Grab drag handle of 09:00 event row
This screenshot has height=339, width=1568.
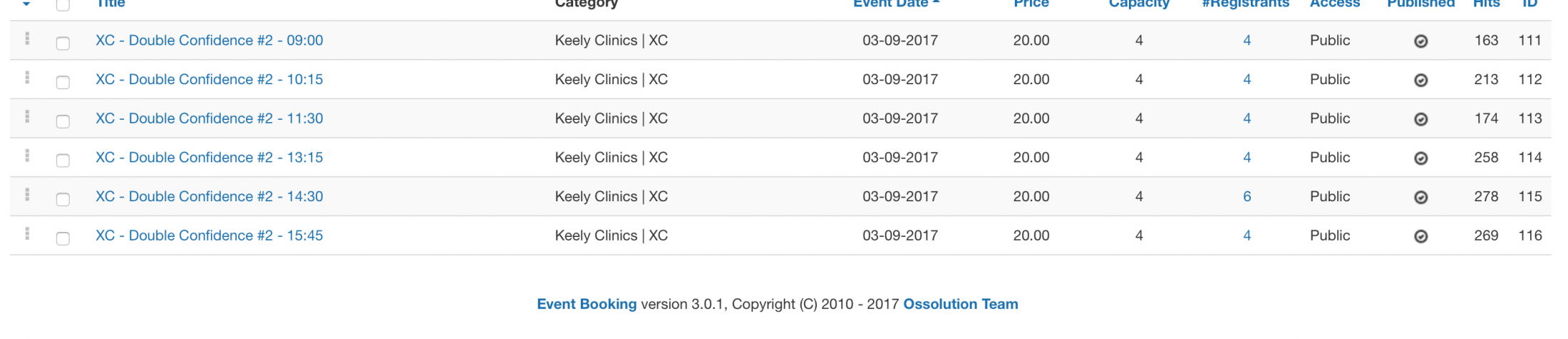(x=27, y=39)
